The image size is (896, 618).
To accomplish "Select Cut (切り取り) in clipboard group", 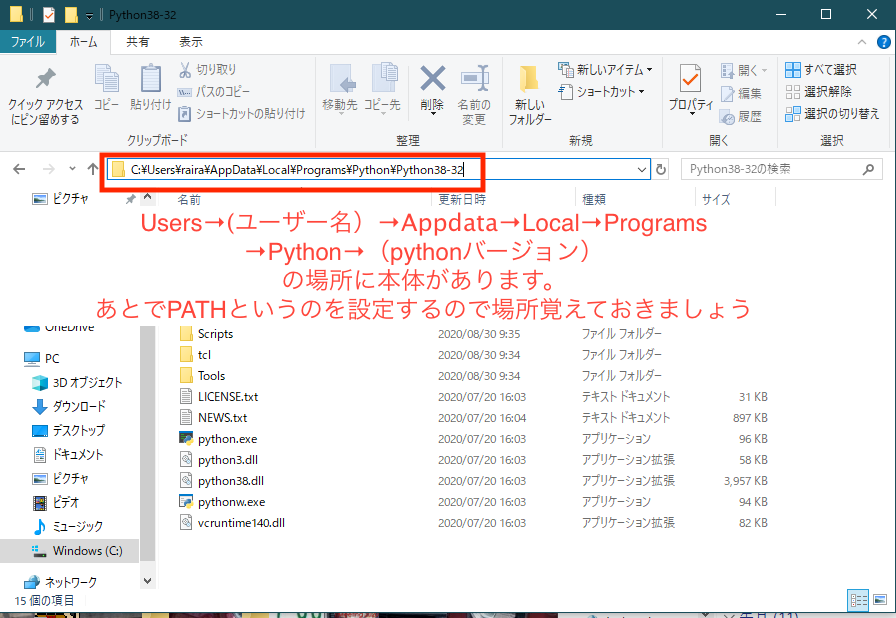I will tap(207, 70).
